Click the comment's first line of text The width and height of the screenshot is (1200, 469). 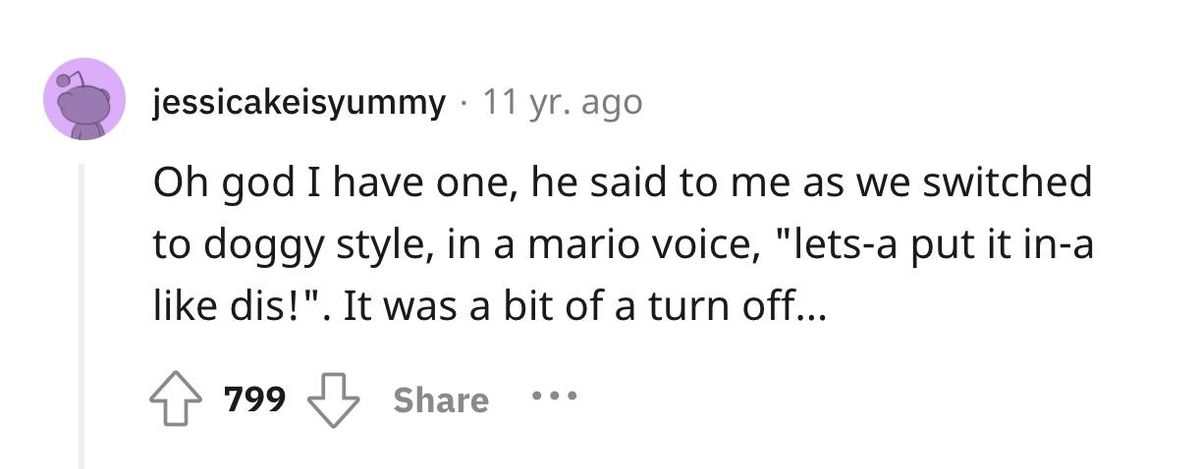pos(620,185)
